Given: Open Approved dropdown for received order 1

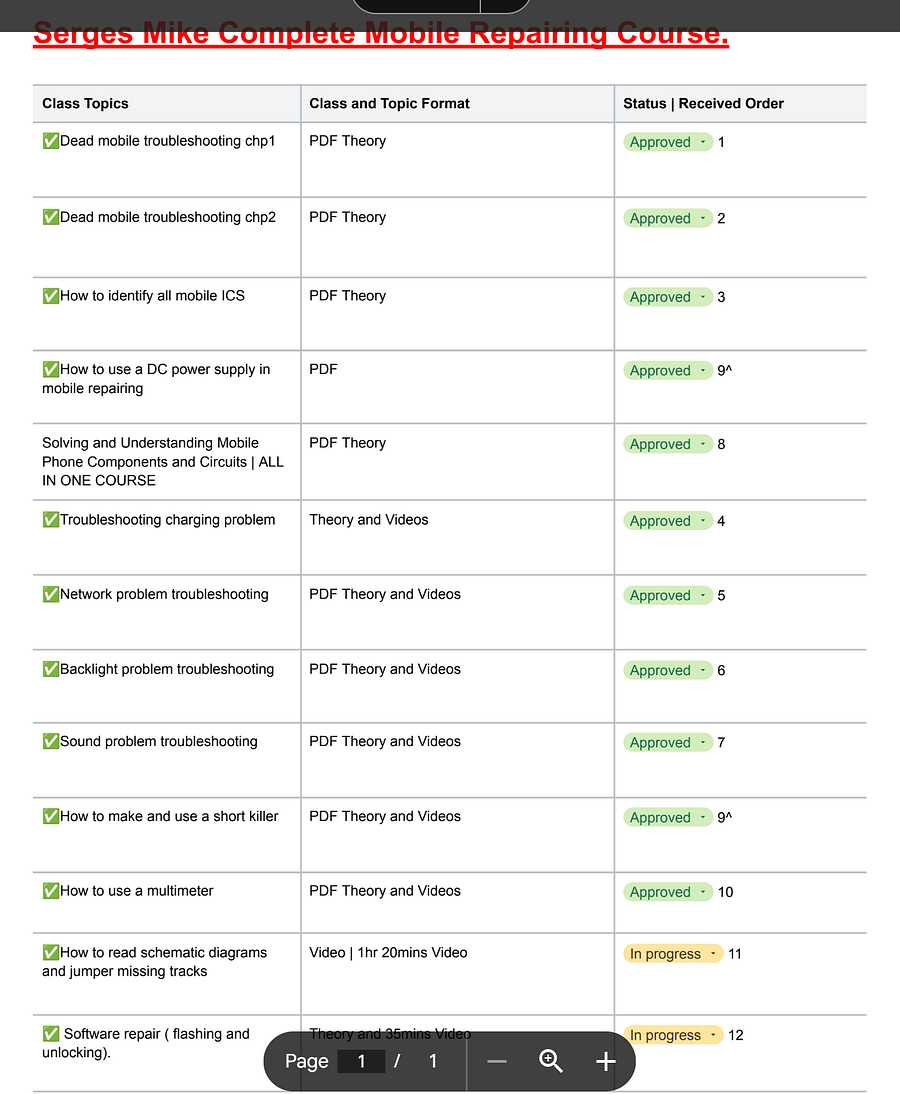Looking at the screenshot, I should 668,142.
